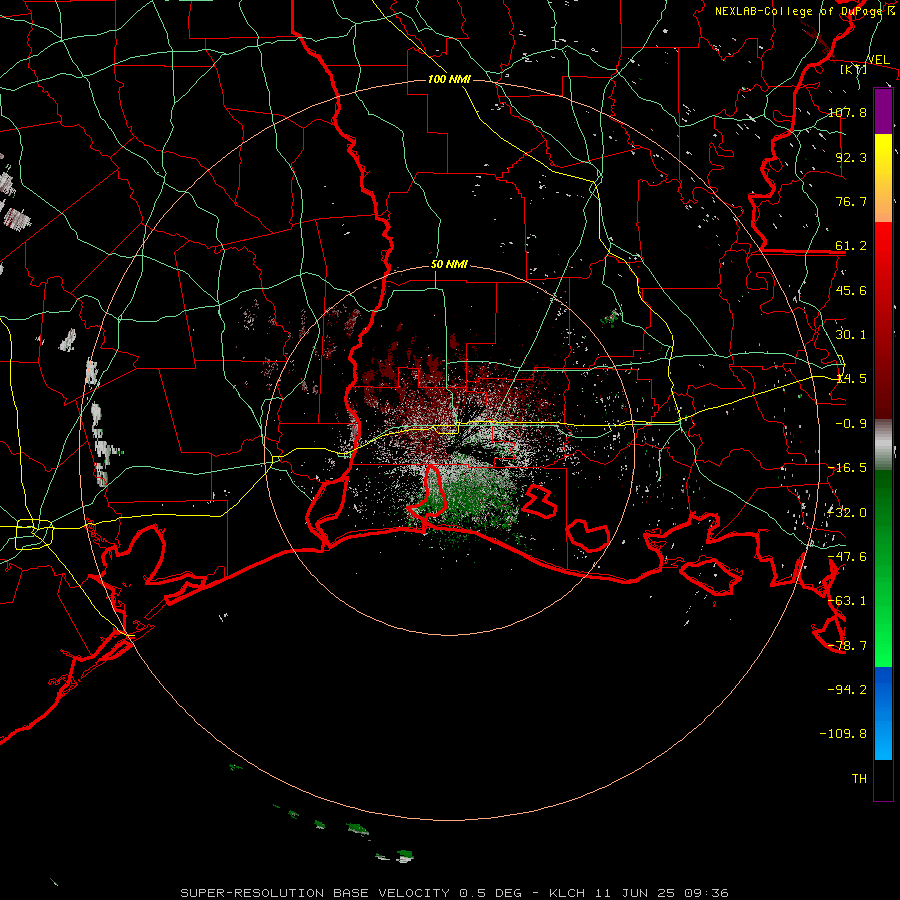
Task: Select the 30.1 velocity label
Action: point(851,334)
